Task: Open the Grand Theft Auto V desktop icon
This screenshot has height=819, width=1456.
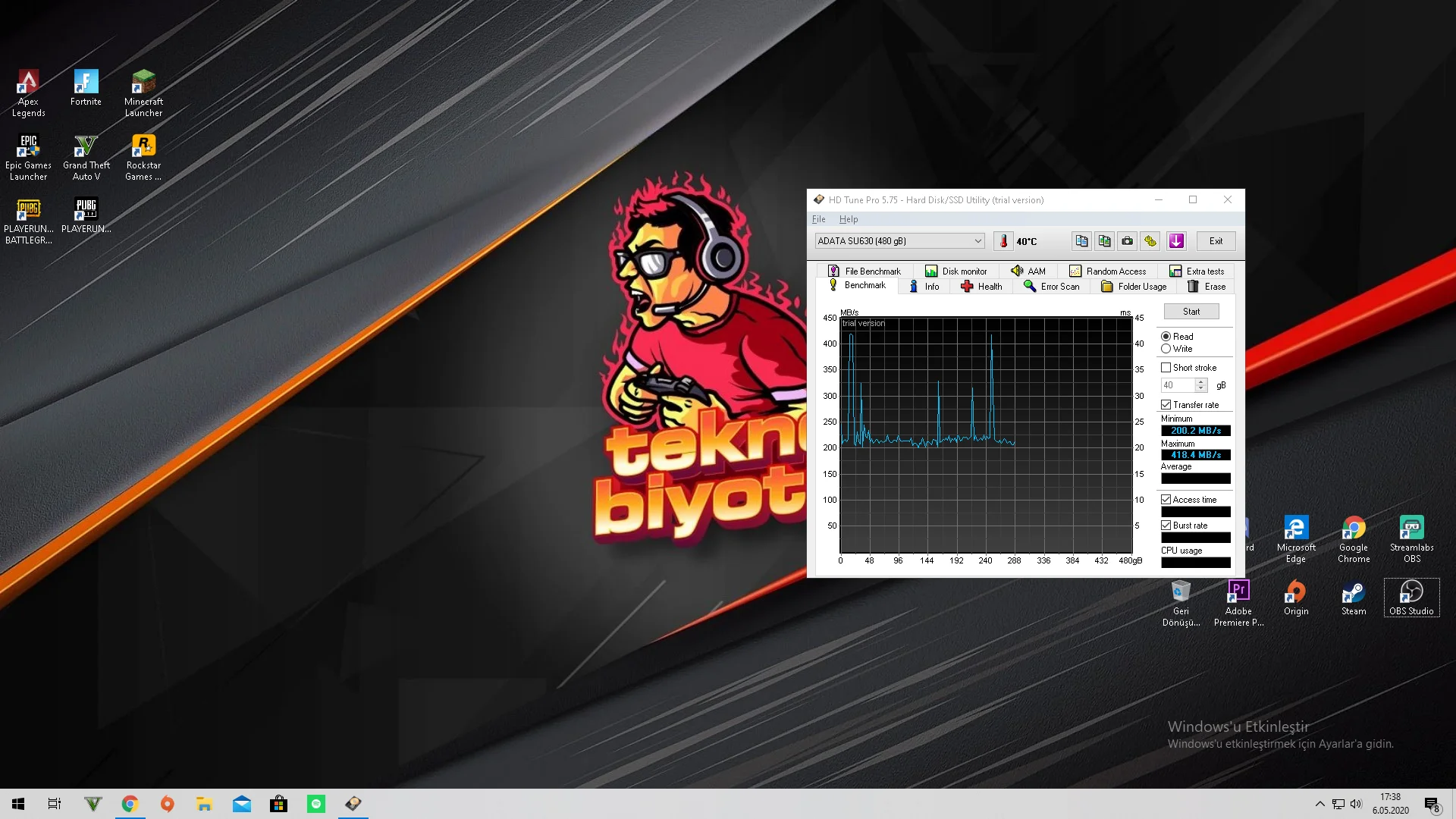Action: [86, 157]
